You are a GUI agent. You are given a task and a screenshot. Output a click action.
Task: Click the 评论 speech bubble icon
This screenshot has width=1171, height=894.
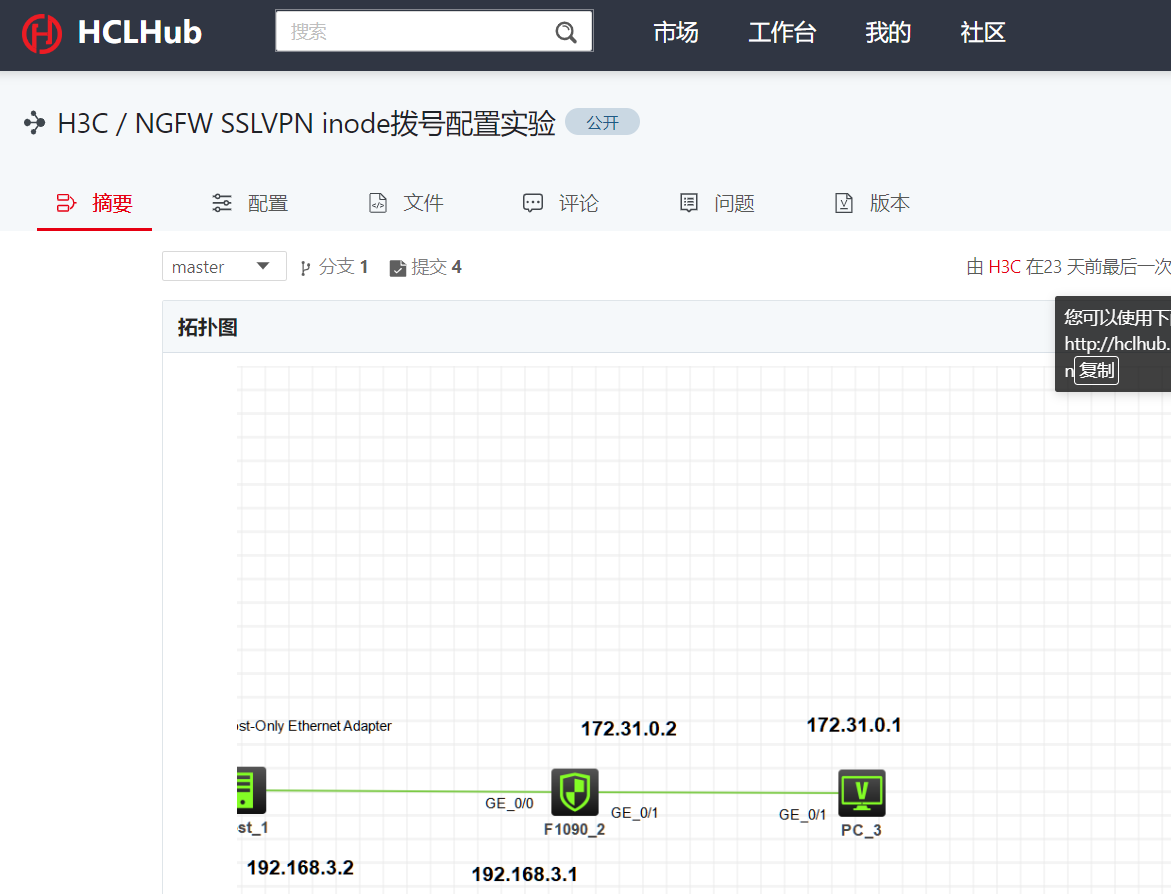(x=532, y=203)
